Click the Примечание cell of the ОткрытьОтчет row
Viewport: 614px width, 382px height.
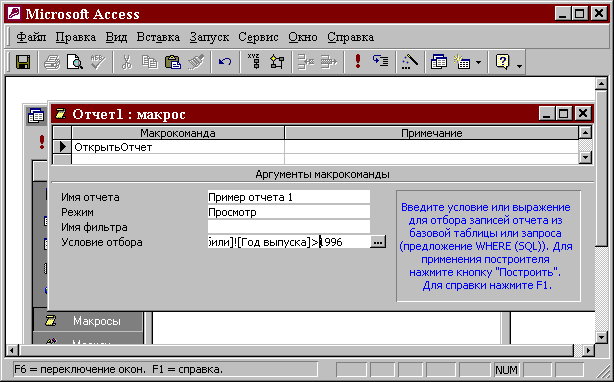tap(432, 147)
